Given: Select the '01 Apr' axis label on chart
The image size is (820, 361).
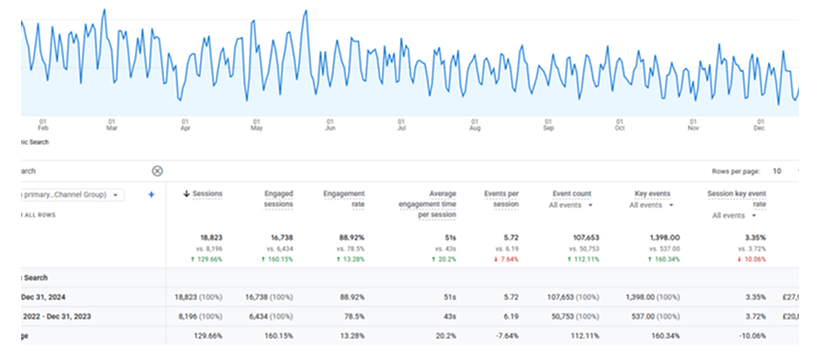Looking at the screenshot, I should point(185,125).
